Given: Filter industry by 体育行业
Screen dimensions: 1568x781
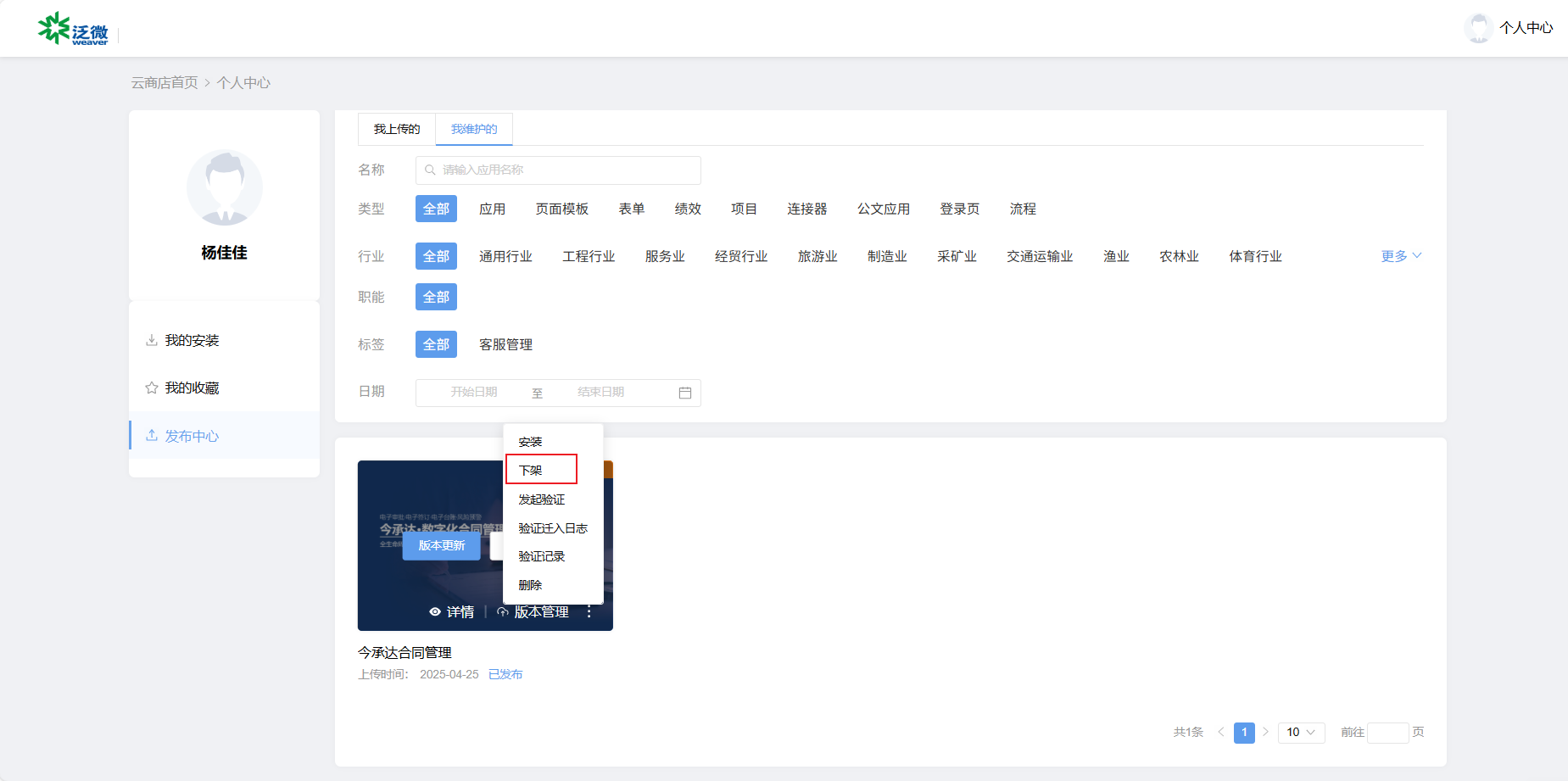Looking at the screenshot, I should pyautogui.click(x=1255, y=256).
